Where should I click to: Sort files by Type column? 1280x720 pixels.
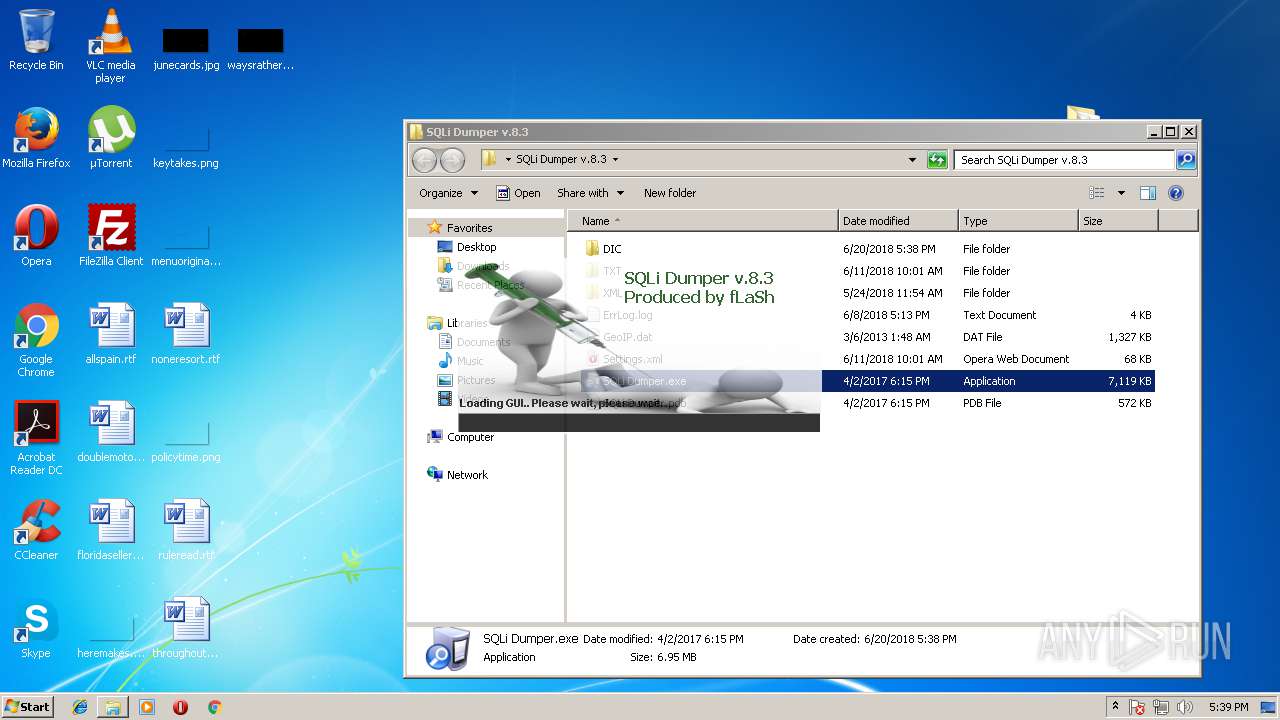pyautogui.click(x=1018, y=221)
